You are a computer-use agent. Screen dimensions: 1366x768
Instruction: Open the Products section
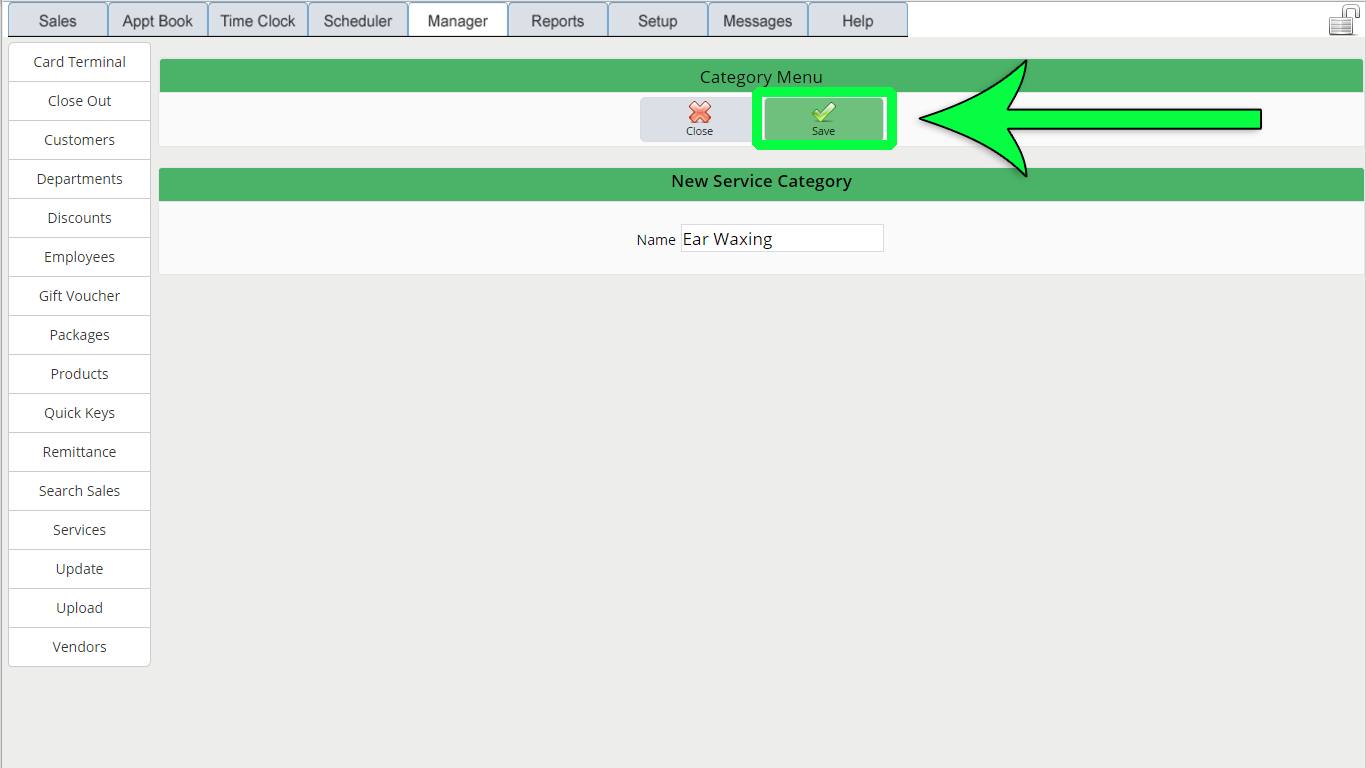coord(79,374)
